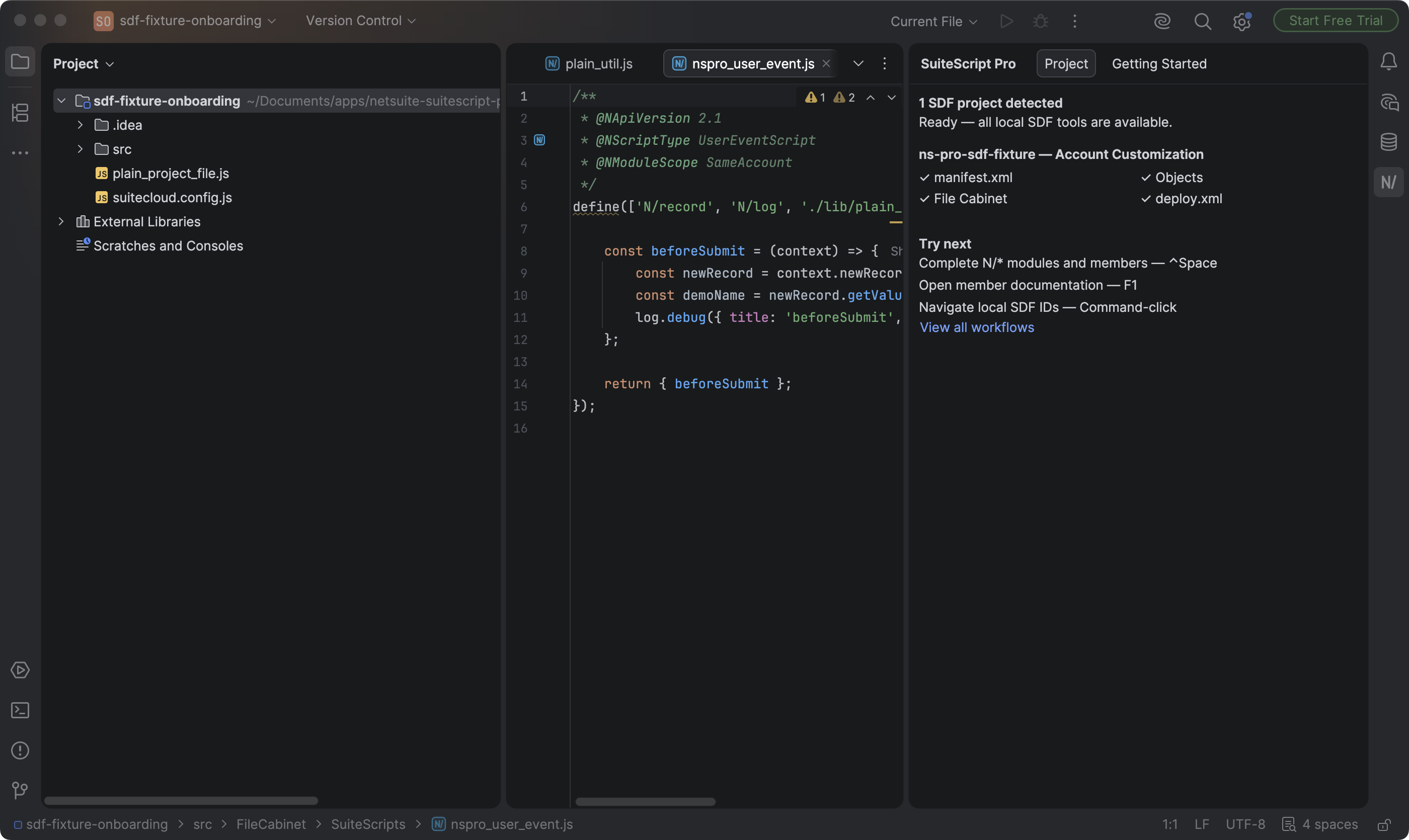Click the SuiteScripts breadcrumb
Image resolution: width=1409 pixels, height=840 pixels.
coord(368,824)
